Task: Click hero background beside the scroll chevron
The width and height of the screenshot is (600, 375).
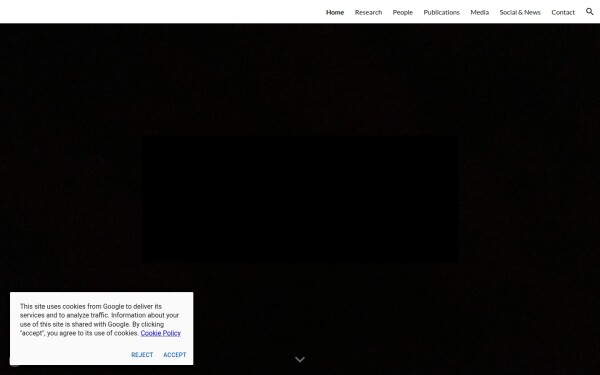Action: coord(383,359)
